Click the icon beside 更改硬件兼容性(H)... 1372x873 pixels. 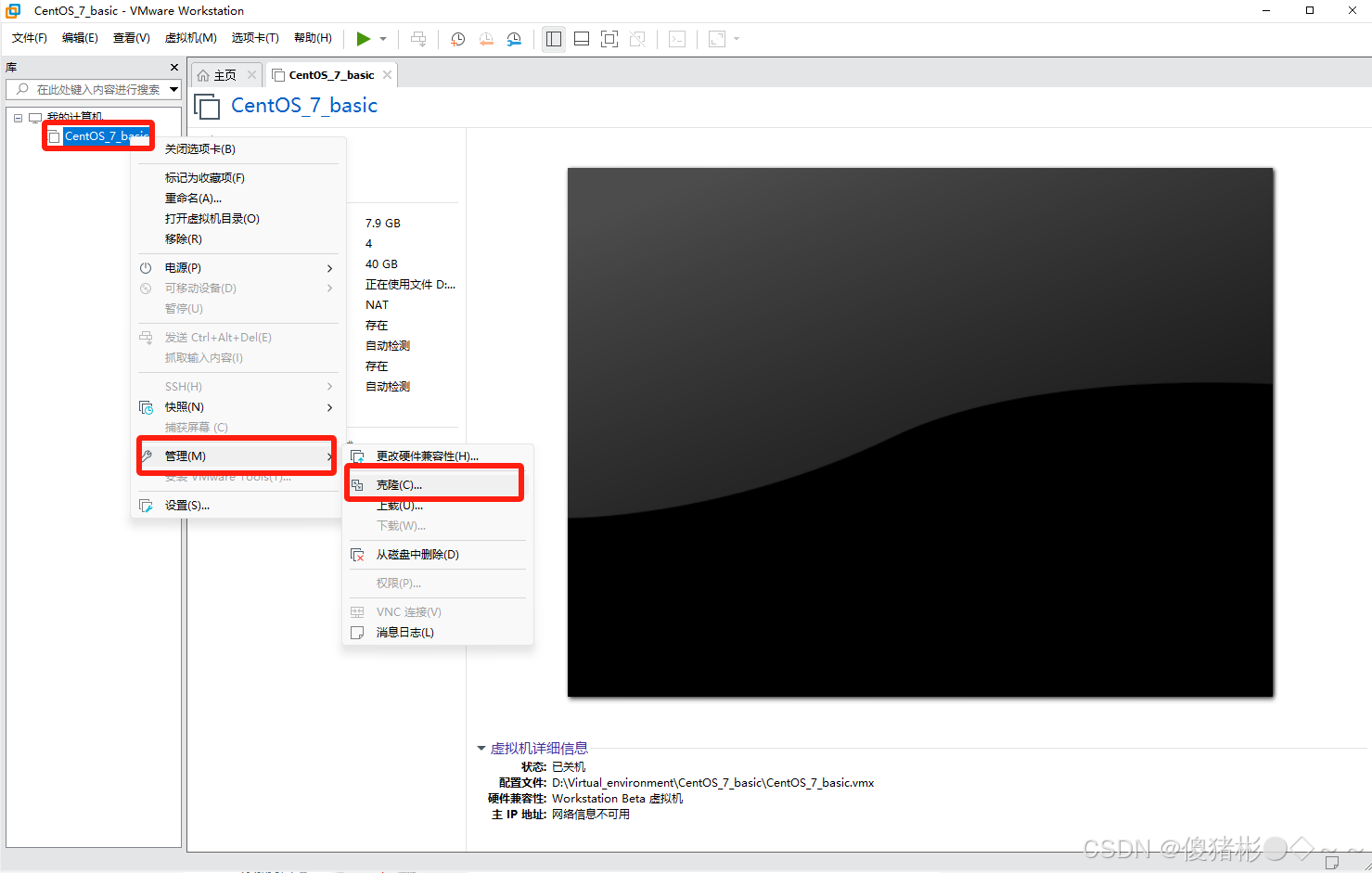357,456
